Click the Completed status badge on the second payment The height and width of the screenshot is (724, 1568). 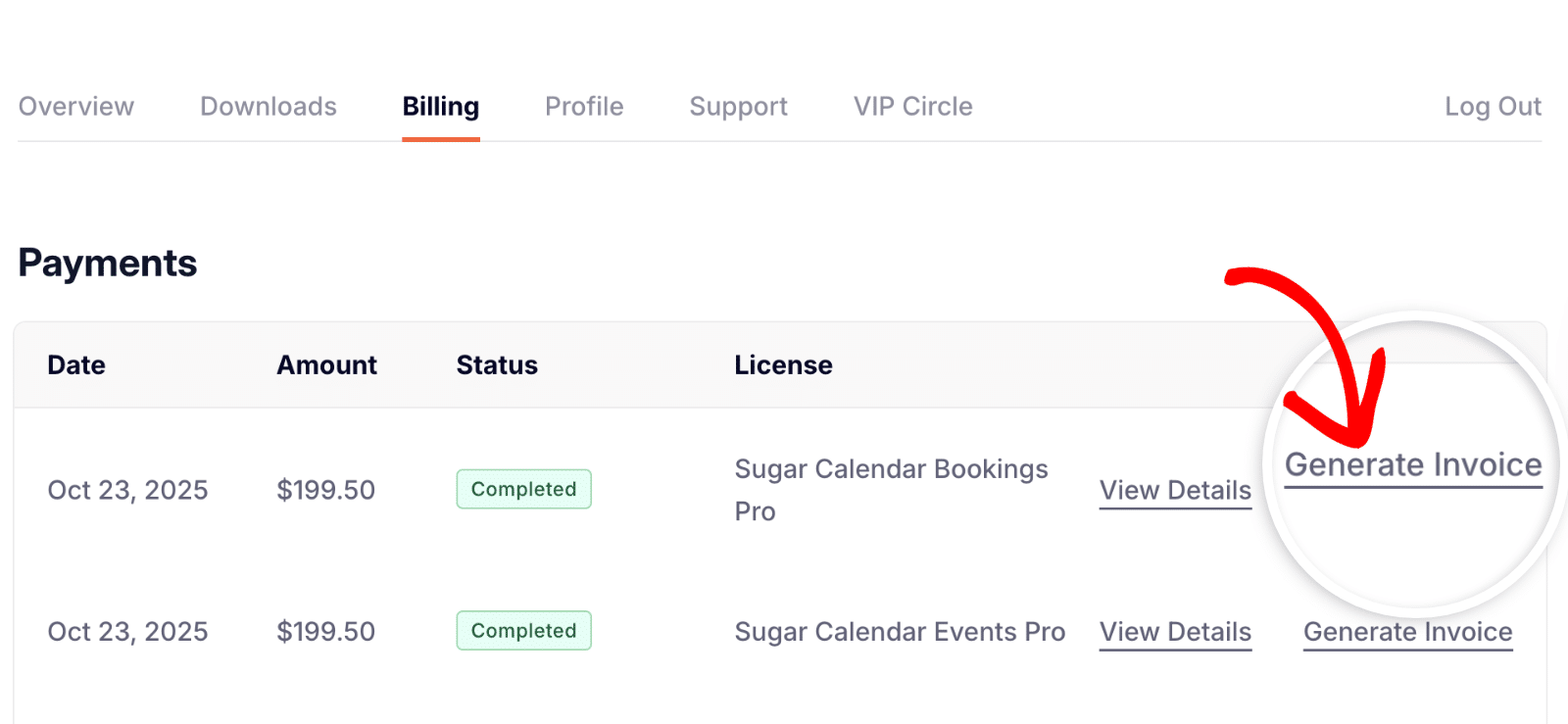point(523,630)
